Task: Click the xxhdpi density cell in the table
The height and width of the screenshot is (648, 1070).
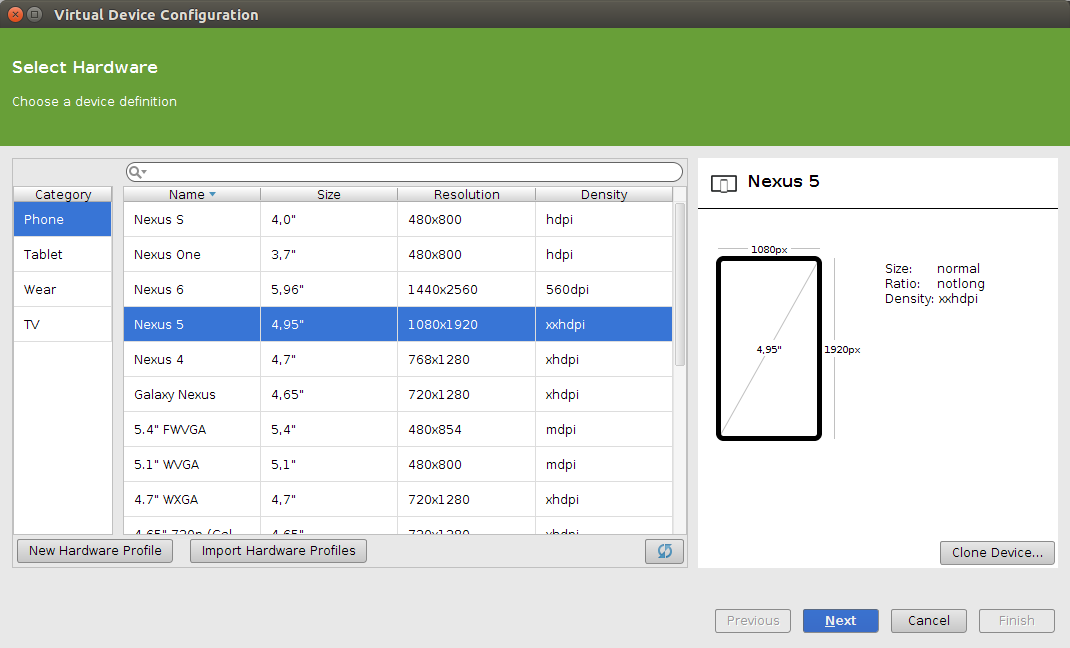Action: pyautogui.click(x=604, y=325)
